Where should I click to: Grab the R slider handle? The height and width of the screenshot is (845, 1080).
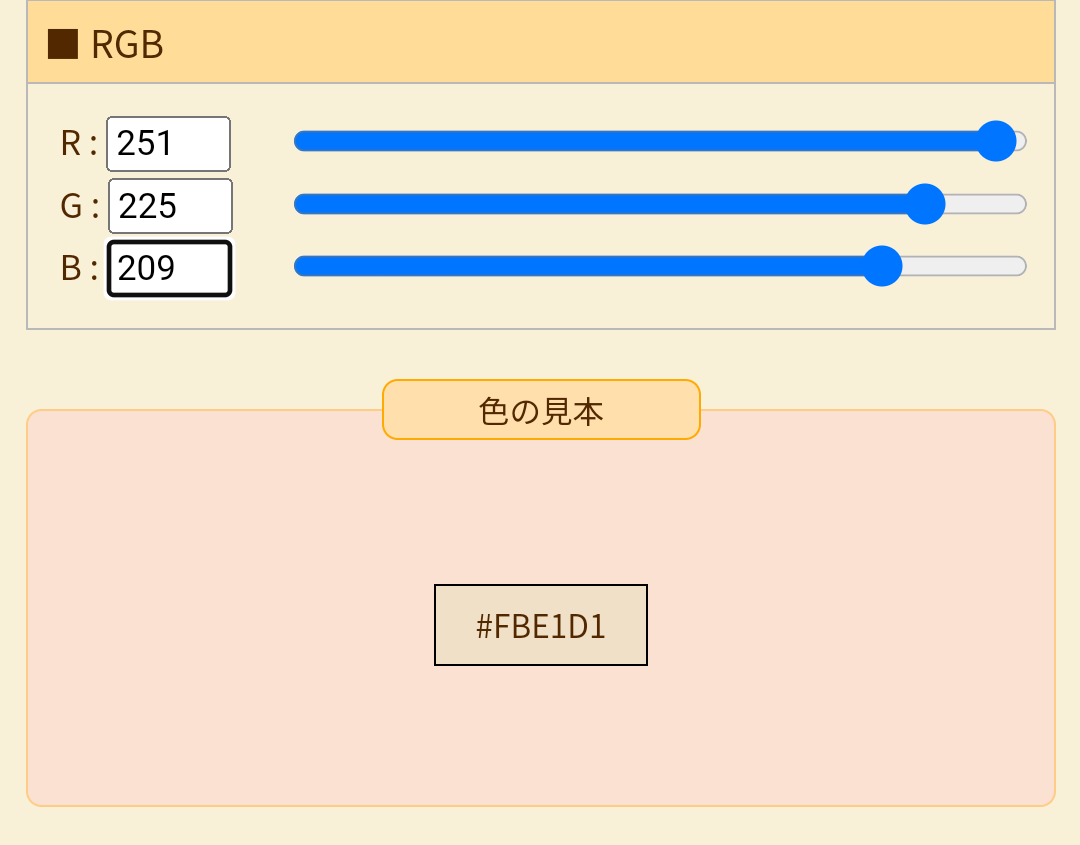click(x=996, y=141)
